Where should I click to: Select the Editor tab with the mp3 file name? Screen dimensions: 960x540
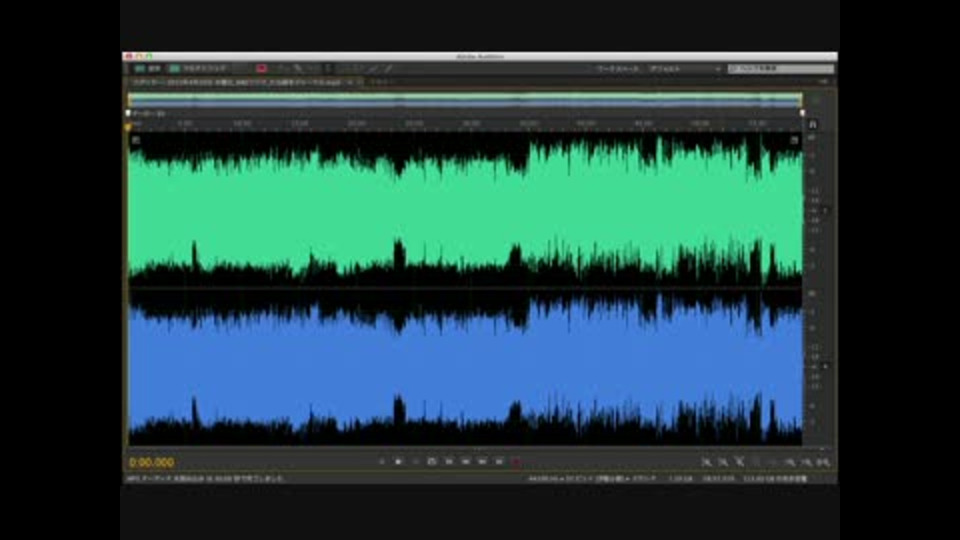(236, 81)
